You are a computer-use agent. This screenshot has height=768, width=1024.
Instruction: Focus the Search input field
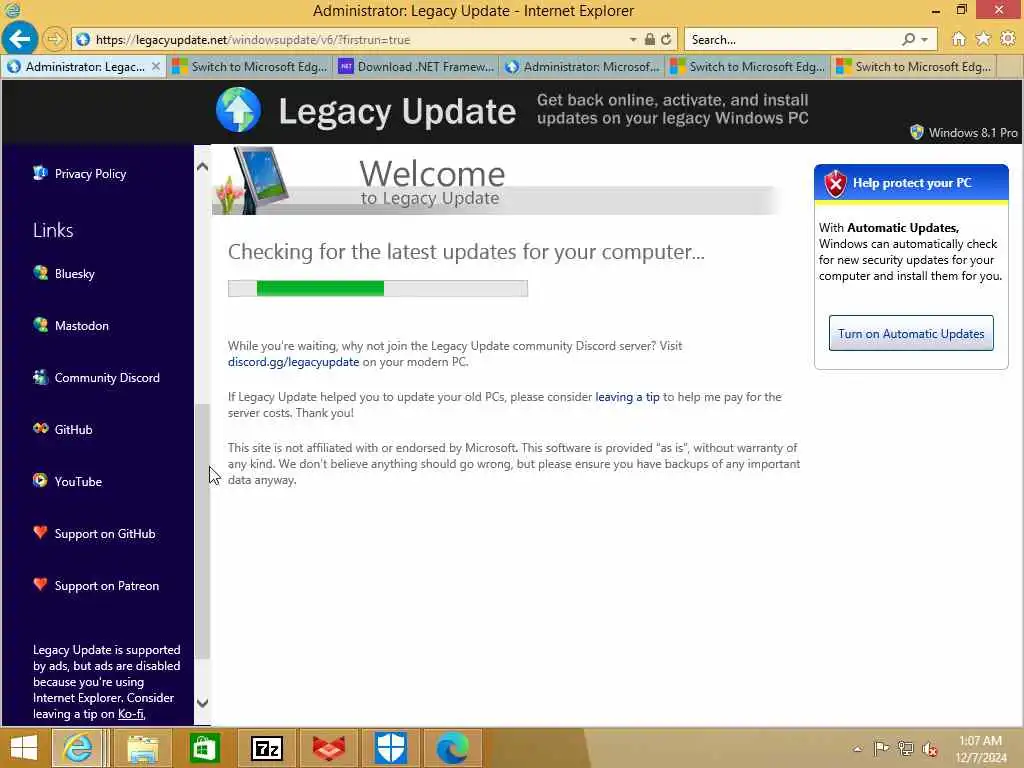tap(794, 40)
